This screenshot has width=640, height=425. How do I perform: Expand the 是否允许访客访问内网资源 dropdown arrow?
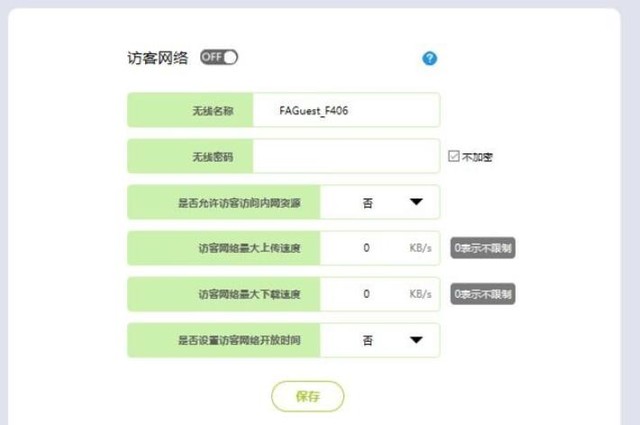coord(416,202)
